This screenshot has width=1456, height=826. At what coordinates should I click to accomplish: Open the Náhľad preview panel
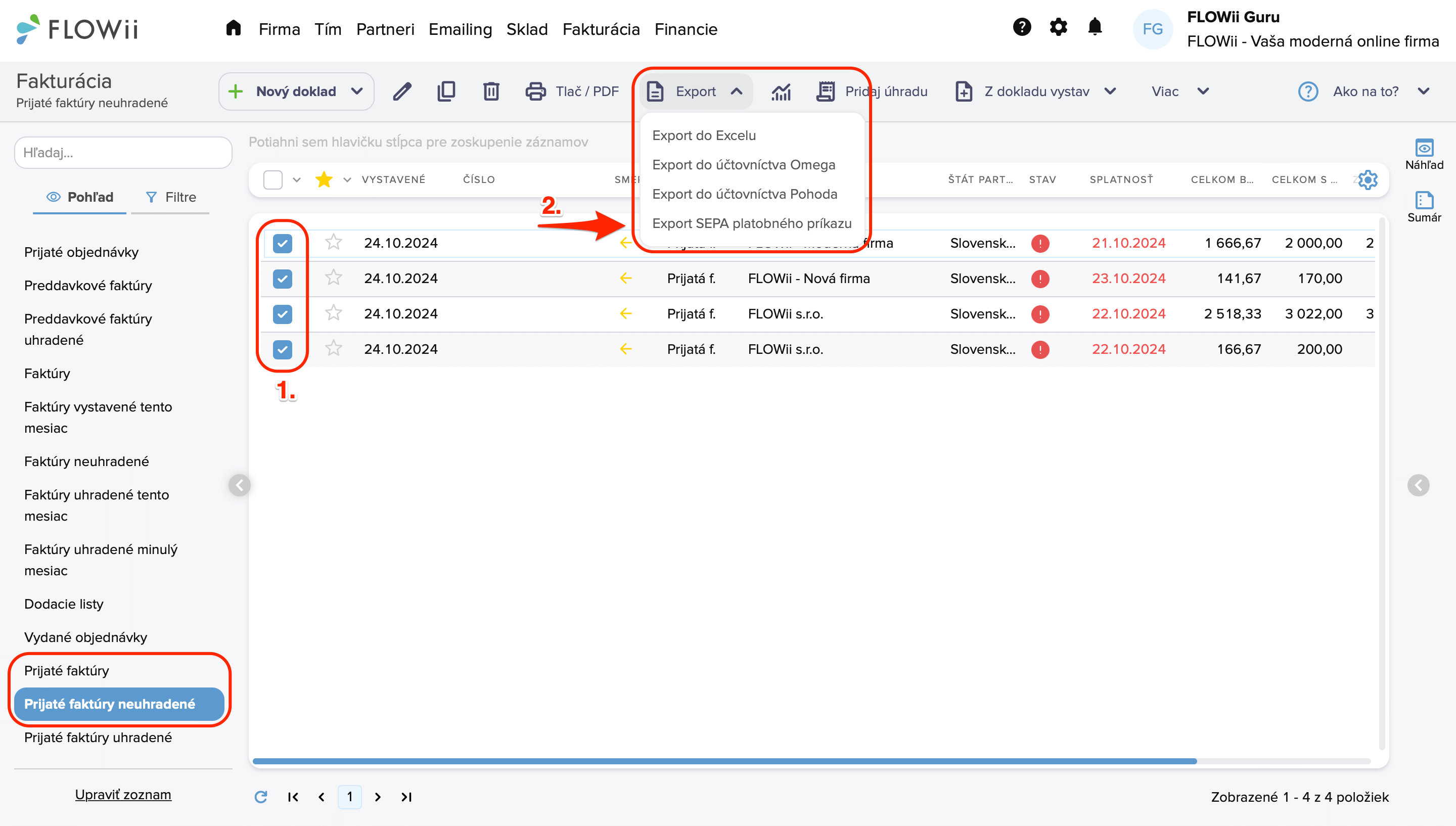1424,154
